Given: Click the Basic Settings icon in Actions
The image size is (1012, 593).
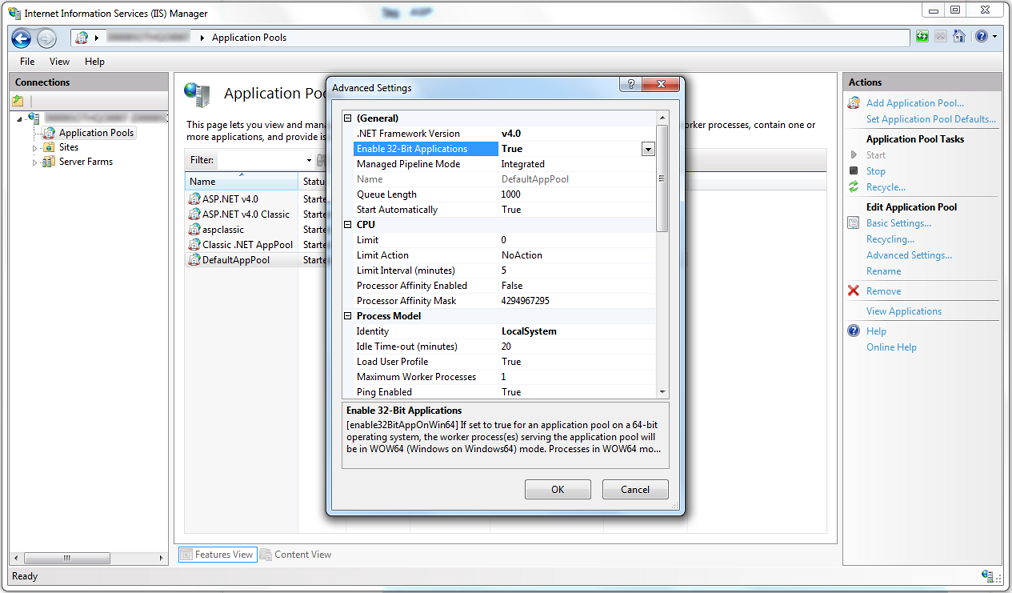Looking at the screenshot, I should (853, 223).
